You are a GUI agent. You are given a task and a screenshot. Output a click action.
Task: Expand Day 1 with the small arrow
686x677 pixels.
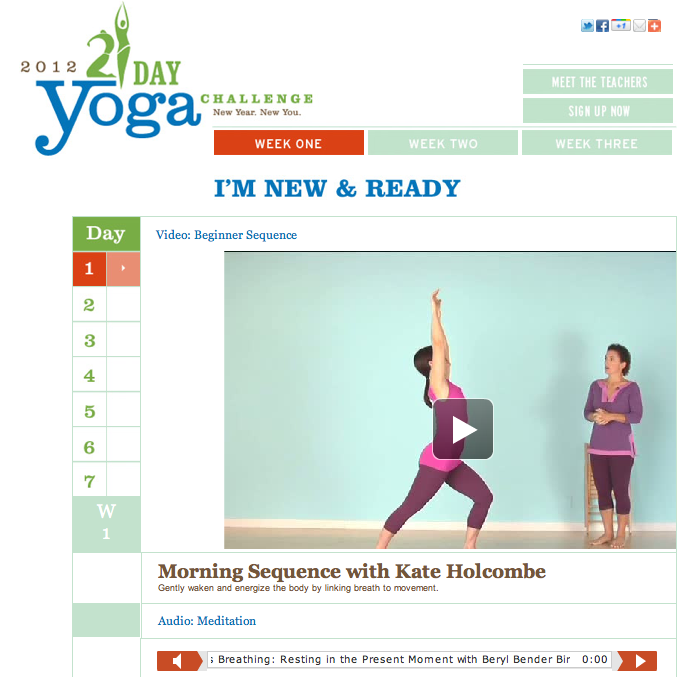(123, 268)
